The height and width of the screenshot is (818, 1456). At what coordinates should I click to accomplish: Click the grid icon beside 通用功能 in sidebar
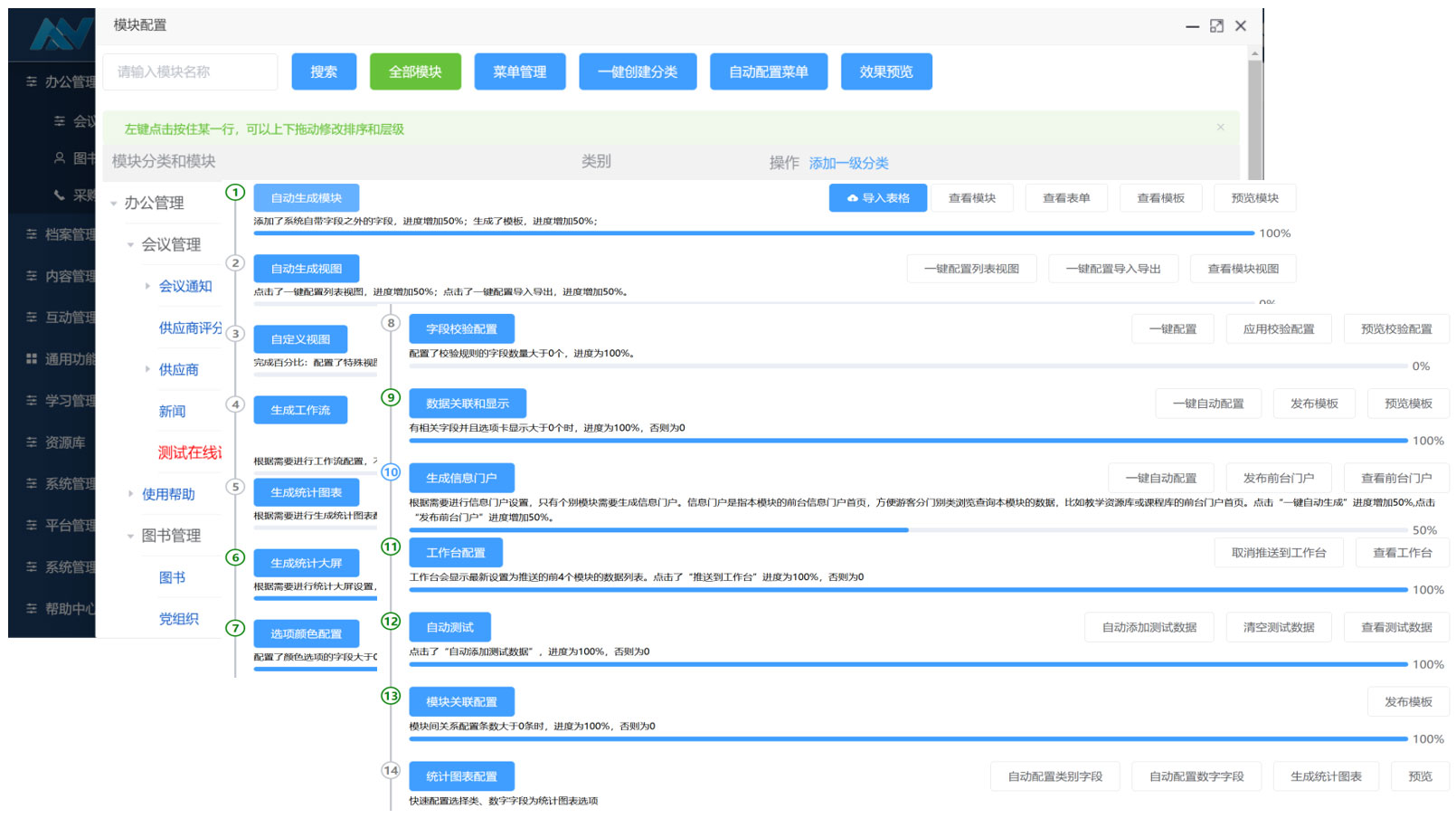click(x=32, y=359)
